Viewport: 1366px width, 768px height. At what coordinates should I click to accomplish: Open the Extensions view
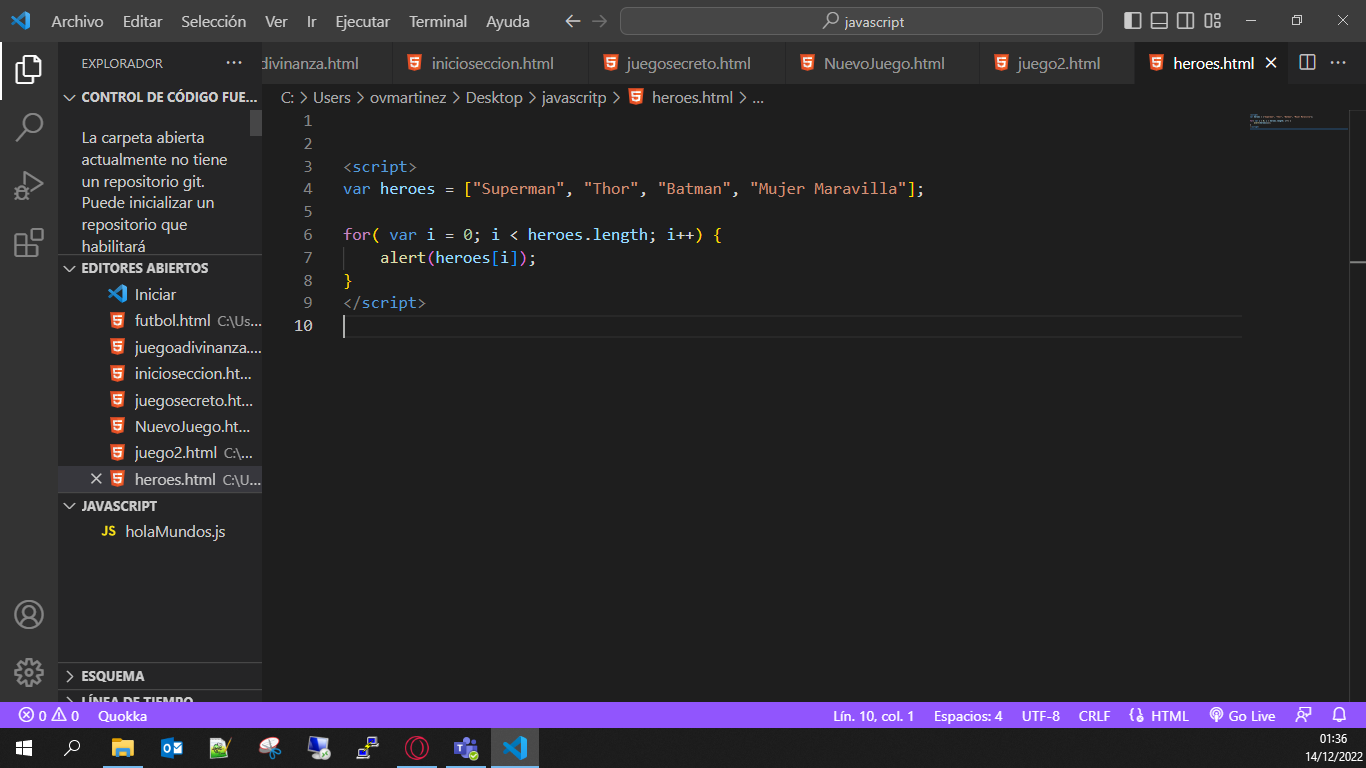pyautogui.click(x=29, y=243)
